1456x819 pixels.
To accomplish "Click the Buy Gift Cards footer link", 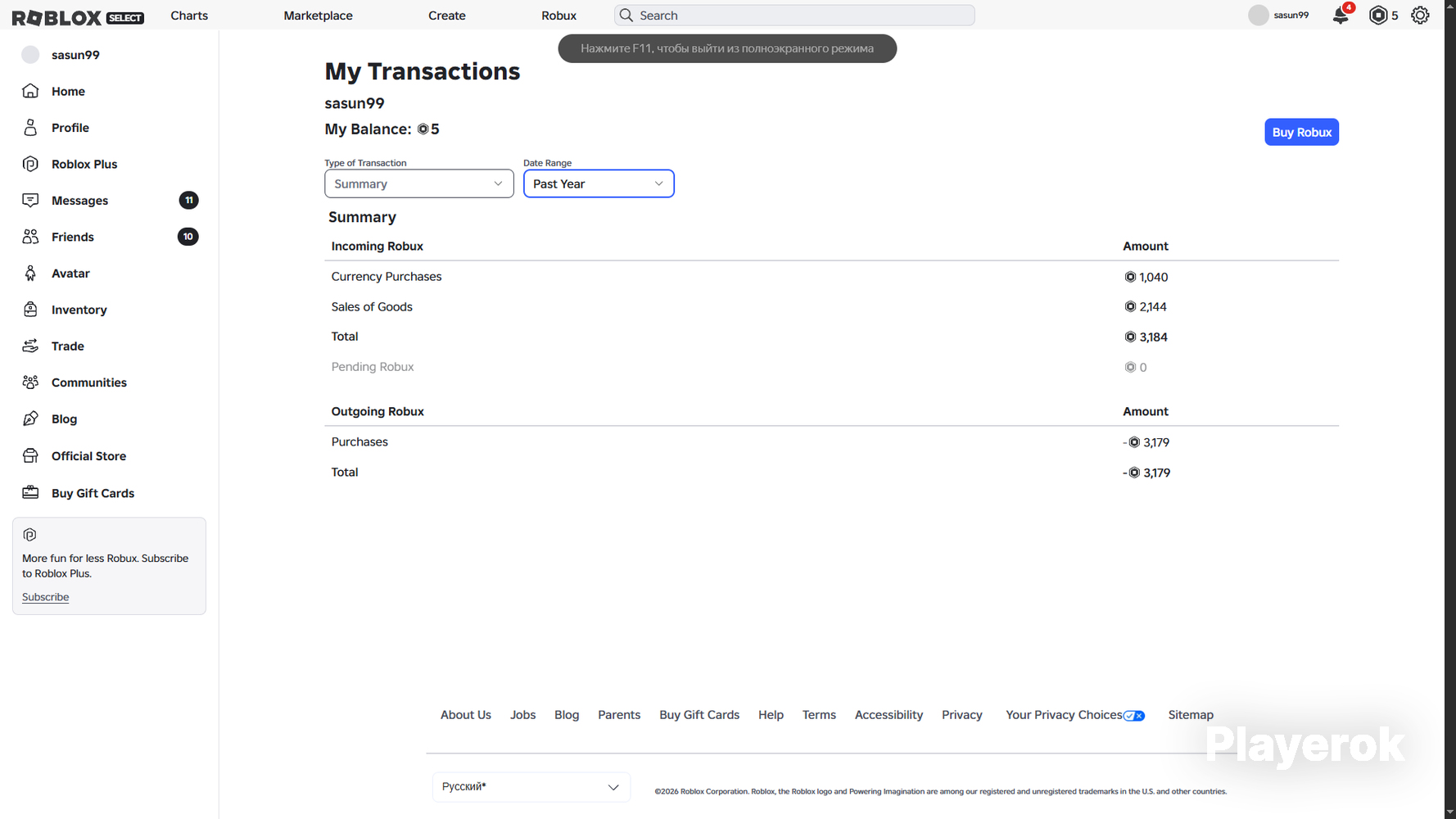I will click(x=699, y=715).
